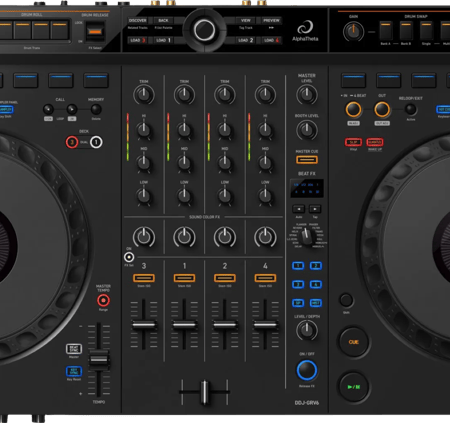Image resolution: width=450 pixels, height=423 pixels.
Task: Tap the left CALL button
Action: pos(48,109)
